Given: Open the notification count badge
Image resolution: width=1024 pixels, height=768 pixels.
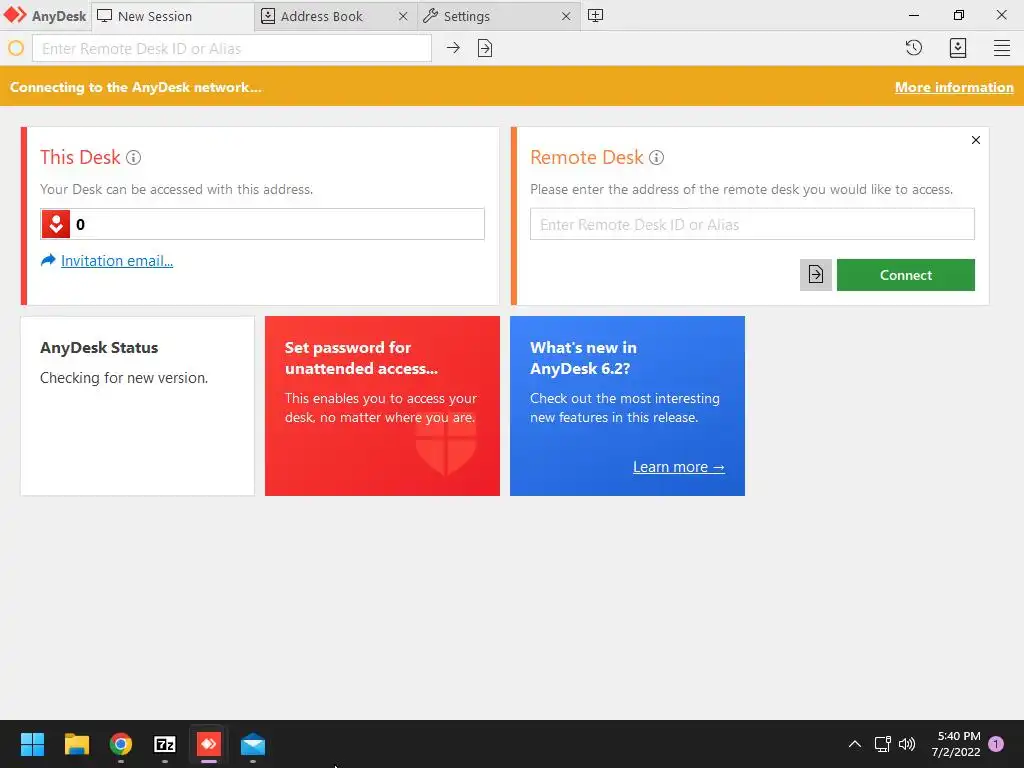Looking at the screenshot, I should 996,743.
